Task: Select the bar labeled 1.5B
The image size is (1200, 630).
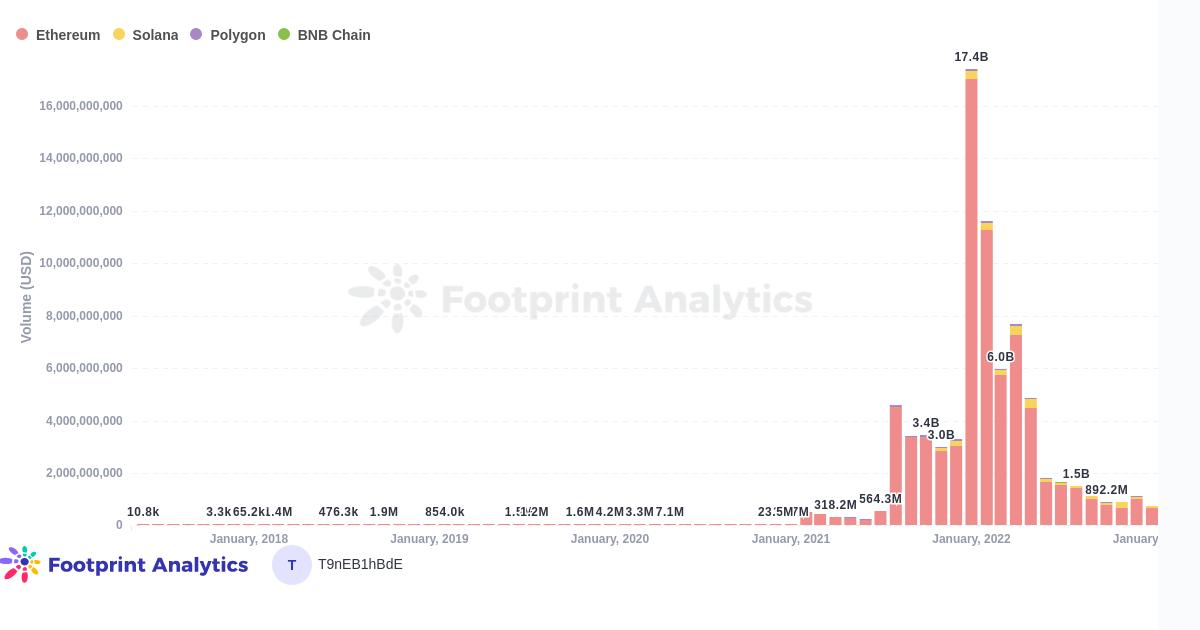Action: pos(1076,506)
